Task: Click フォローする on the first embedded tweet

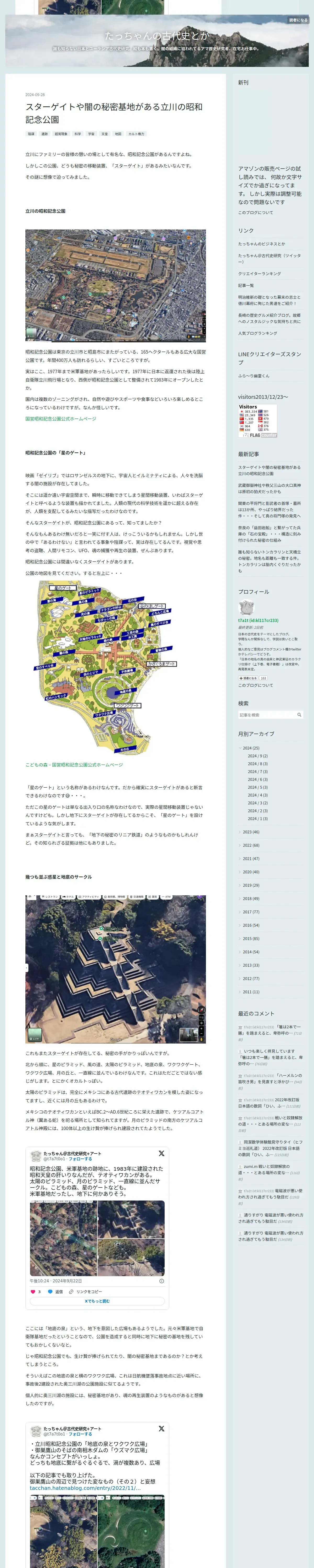Action: [81, 1159]
